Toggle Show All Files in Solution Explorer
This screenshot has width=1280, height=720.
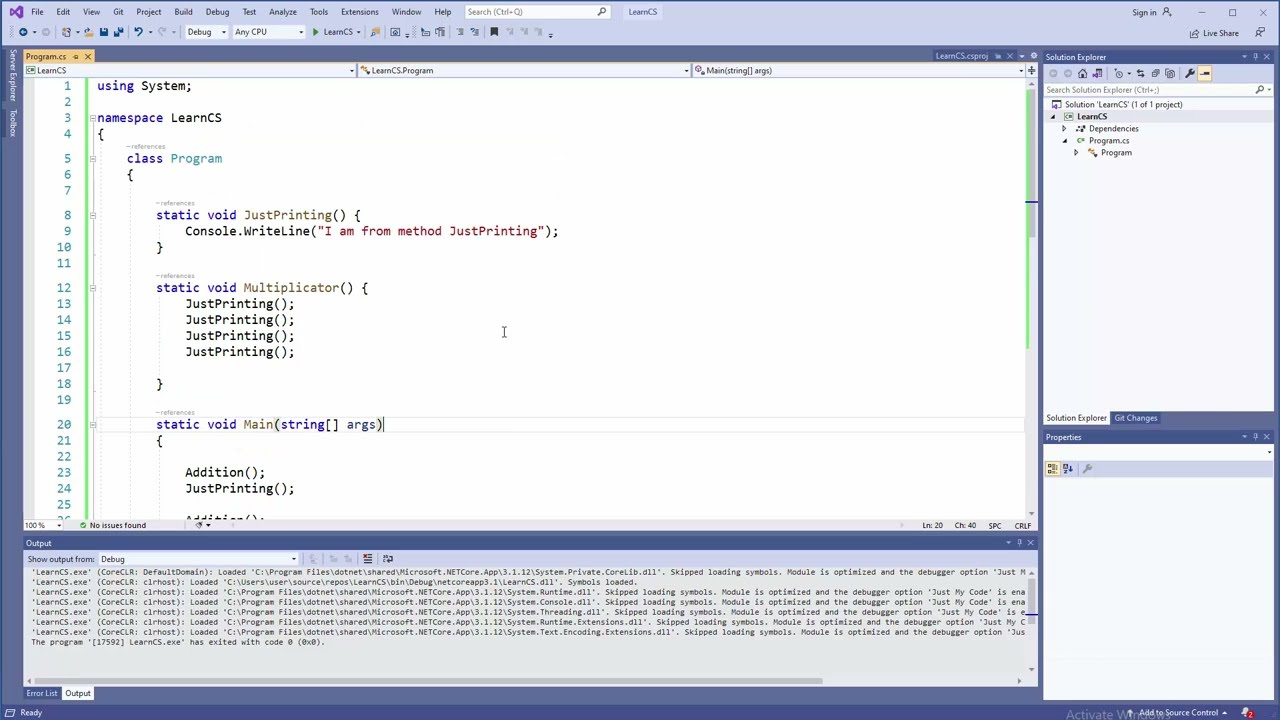(1170, 74)
